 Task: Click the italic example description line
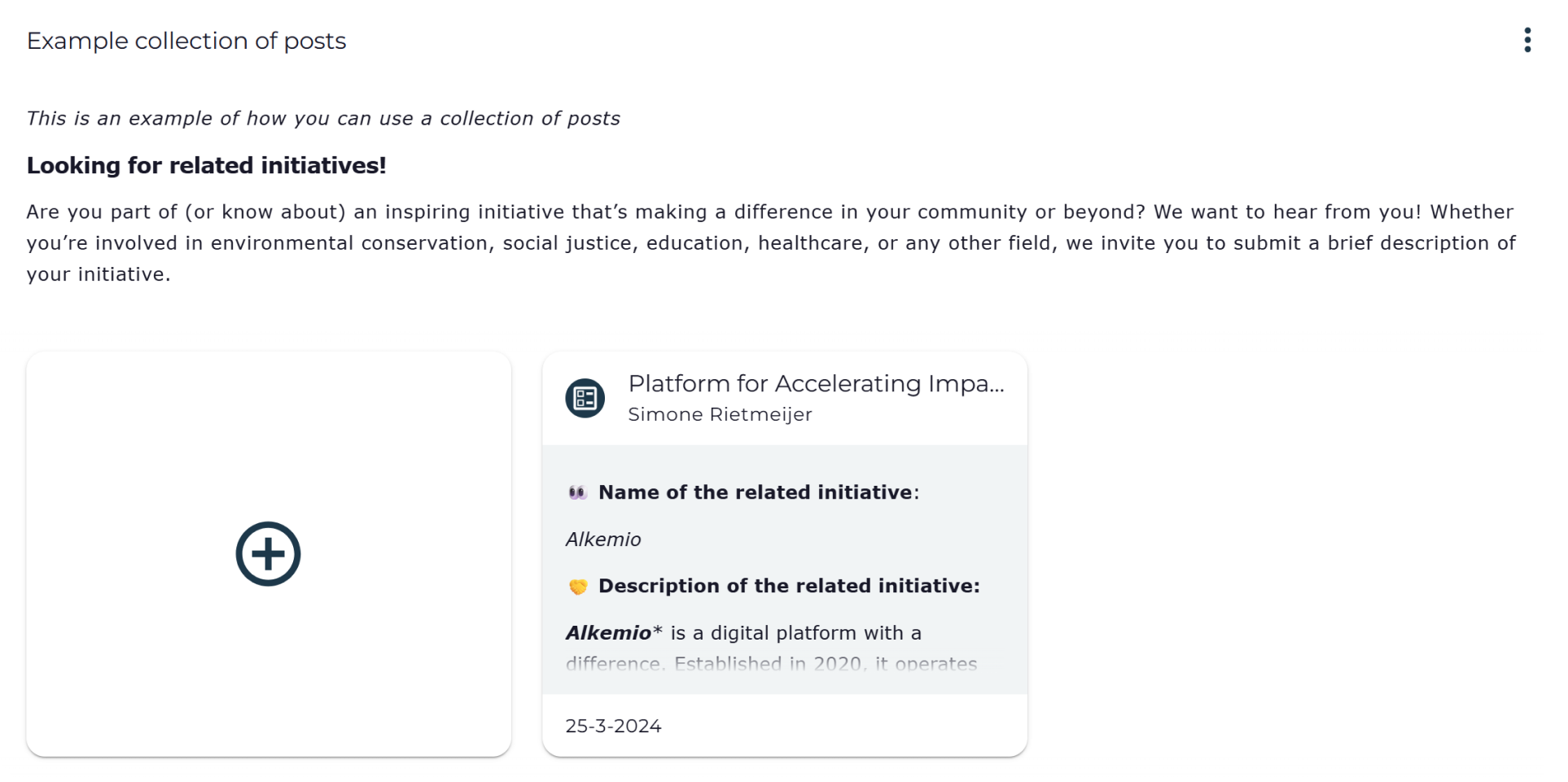tap(322, 119)
